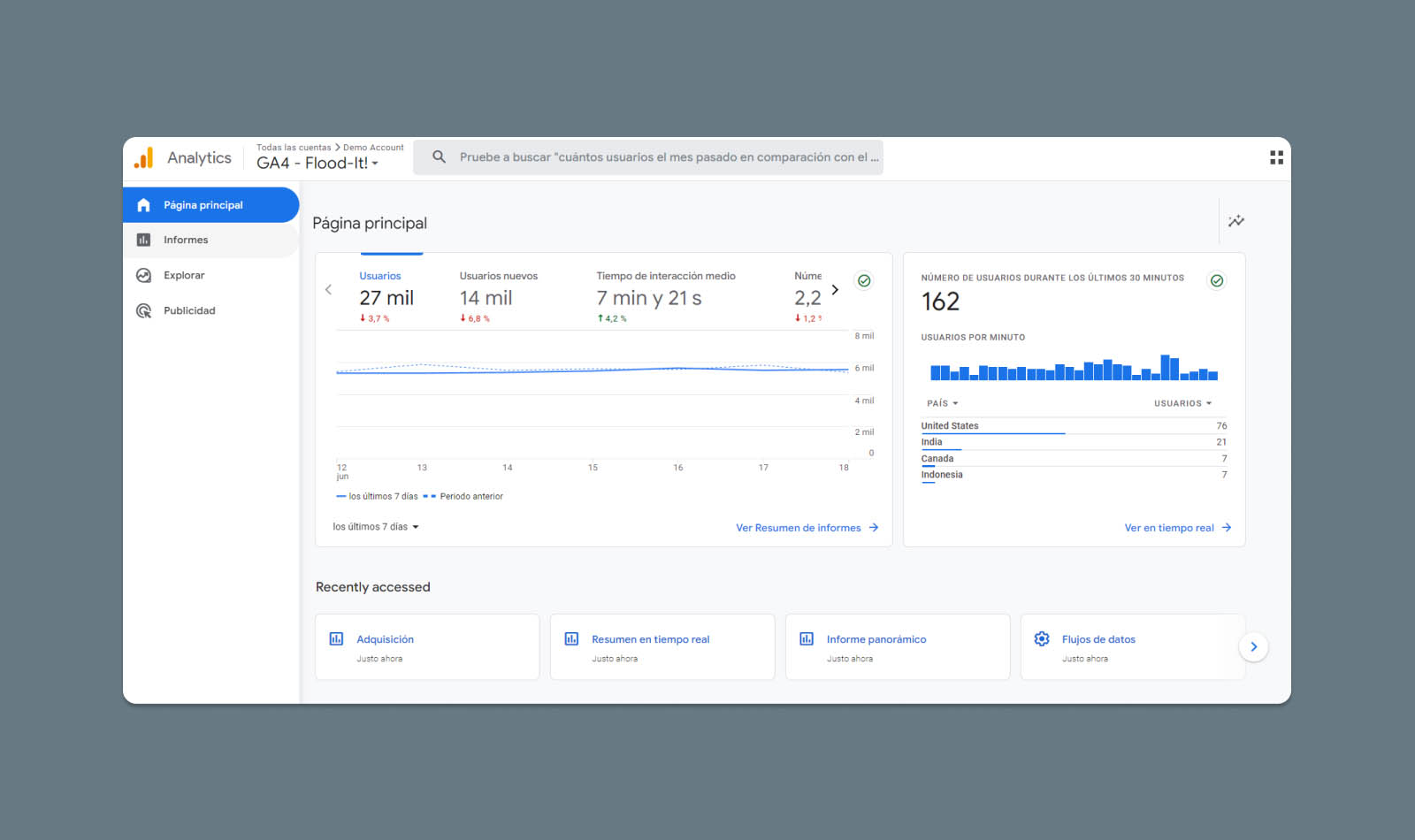The image size is (1415, 840).
Task: Click the Insights sparkline icon
Action: (x=1235, y=221)
